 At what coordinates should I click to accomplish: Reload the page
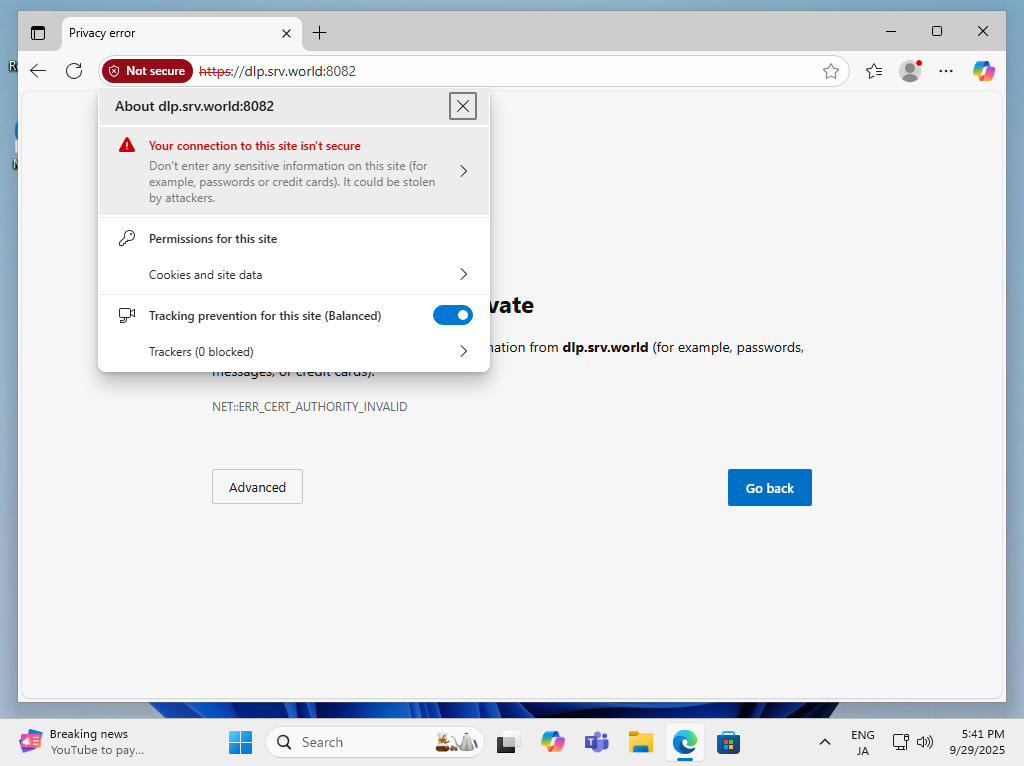click(73, 71)
